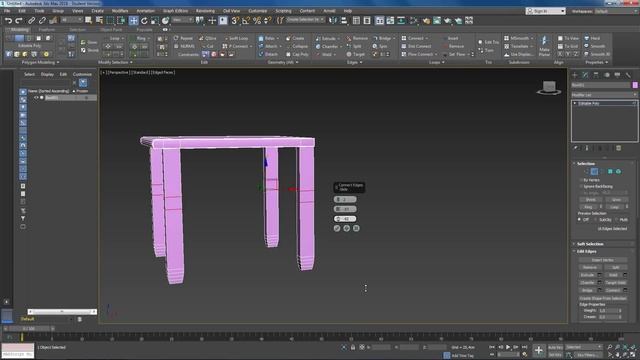Image resolution: width=640 pixels, height=360 pixels.
Task: Open the Sign In dropdown
Action: pos(545,11)
